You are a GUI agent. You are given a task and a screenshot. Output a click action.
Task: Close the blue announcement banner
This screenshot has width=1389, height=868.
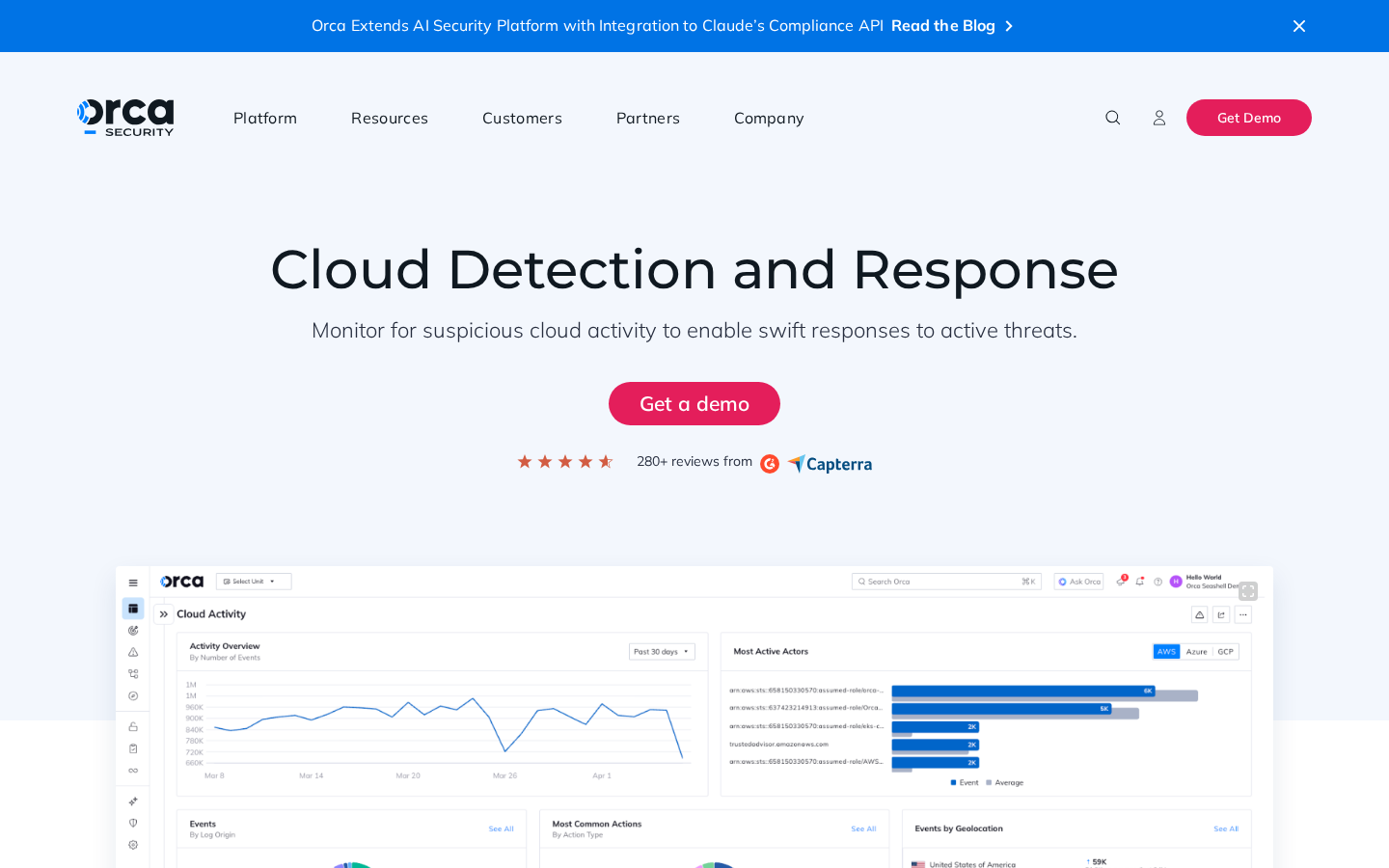[1299, 26]
